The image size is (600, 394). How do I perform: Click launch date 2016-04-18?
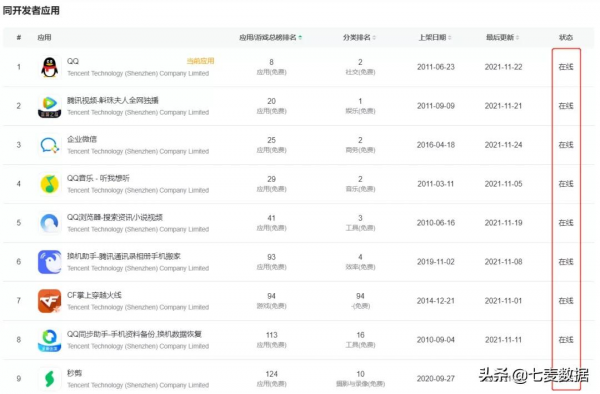pos(436,145)
